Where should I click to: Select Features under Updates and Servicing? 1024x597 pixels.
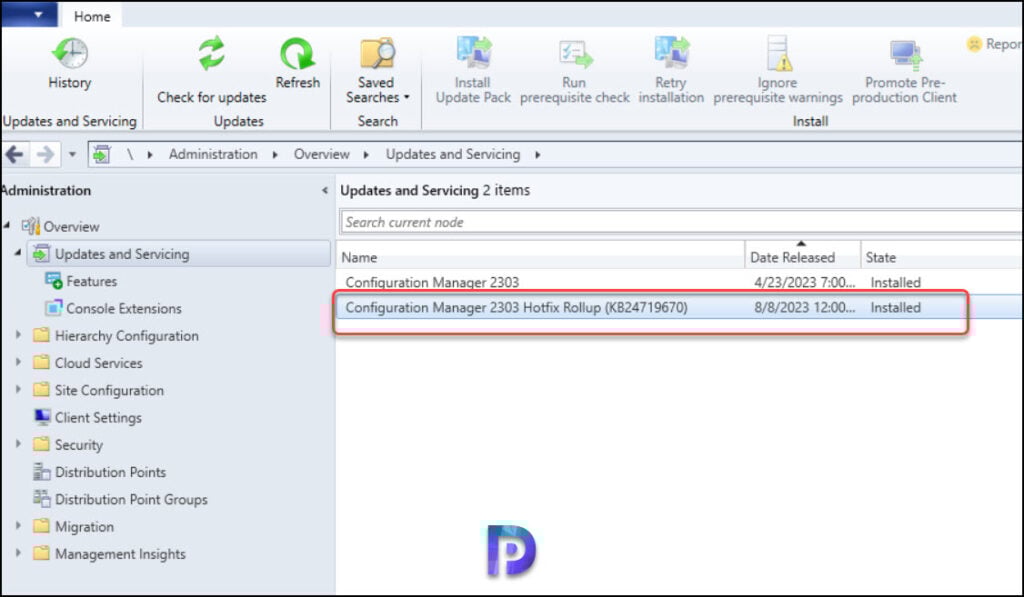coord(91,281)
